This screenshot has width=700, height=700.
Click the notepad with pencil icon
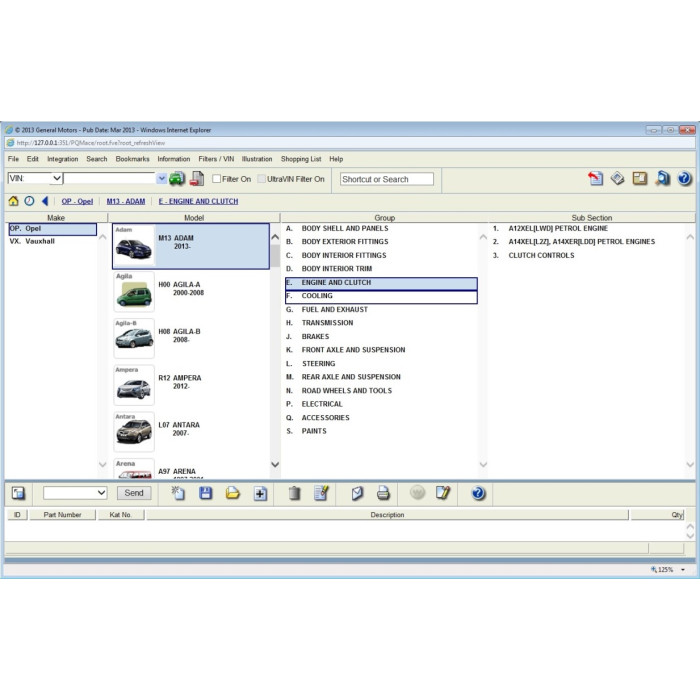[x=443, y=492]
